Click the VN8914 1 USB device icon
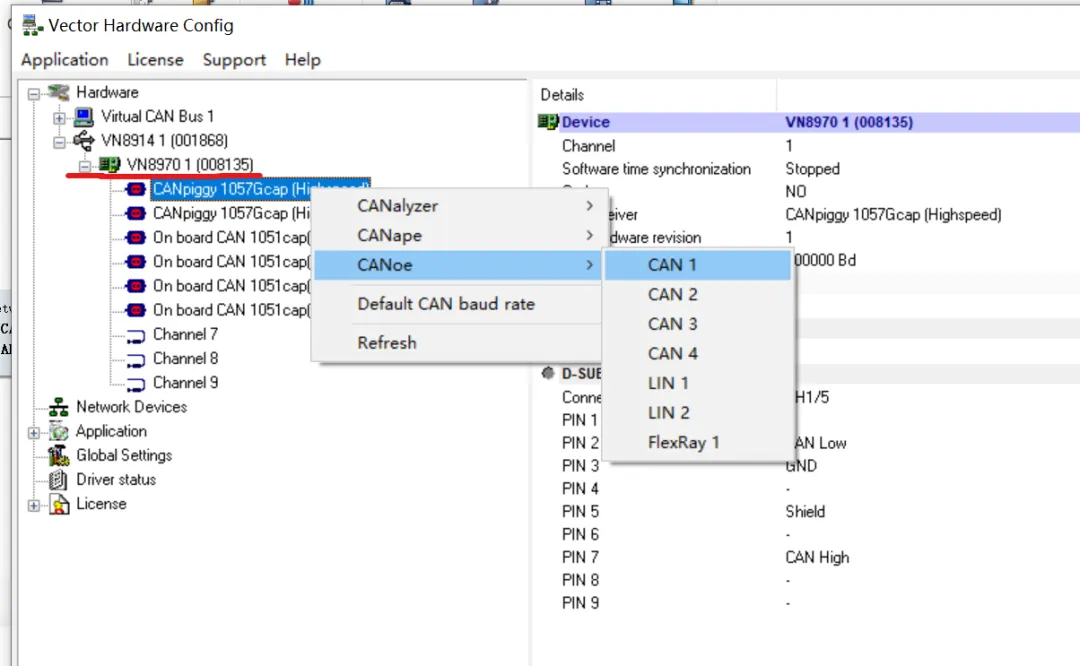The height and width of the screenshot is (666, 1080). point(83,141)
